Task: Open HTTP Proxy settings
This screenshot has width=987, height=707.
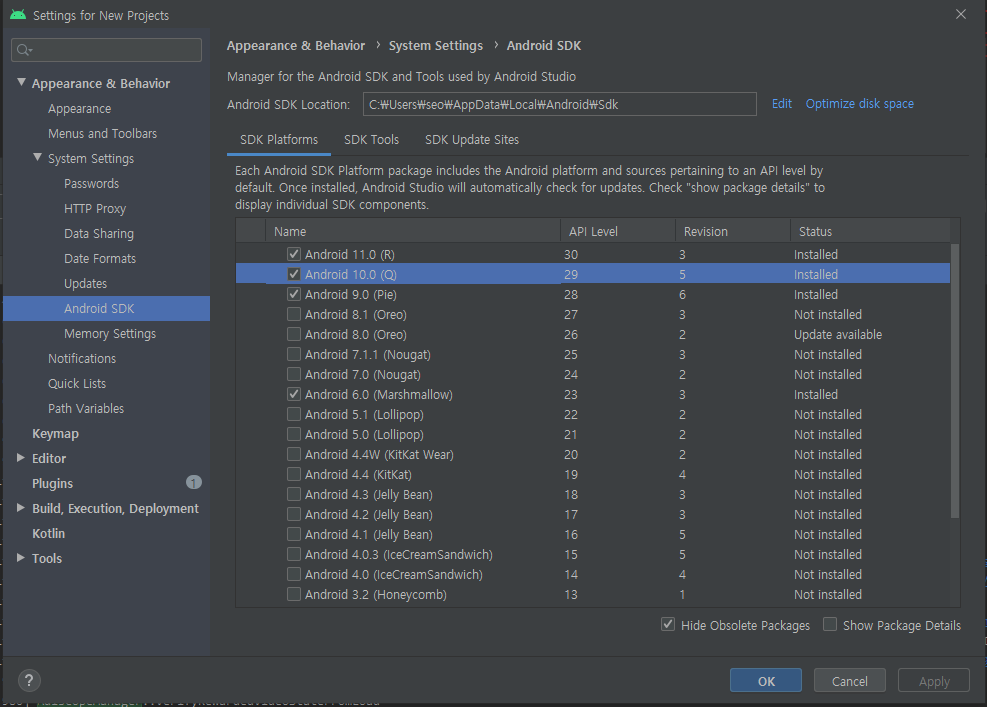Action: (95, 208)
